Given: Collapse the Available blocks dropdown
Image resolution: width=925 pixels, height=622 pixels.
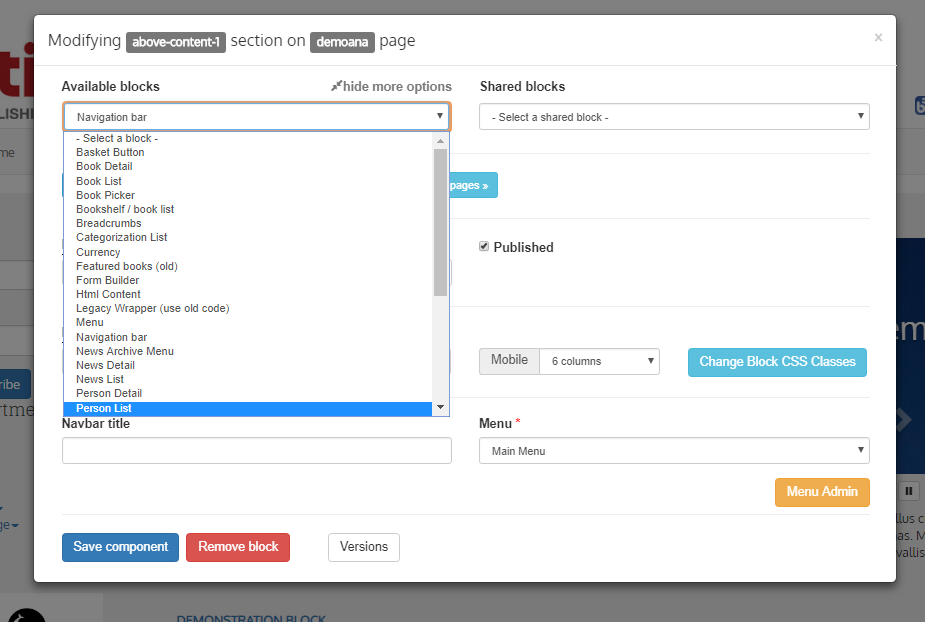Looking at the screenshot, I should tap(256, 117).
